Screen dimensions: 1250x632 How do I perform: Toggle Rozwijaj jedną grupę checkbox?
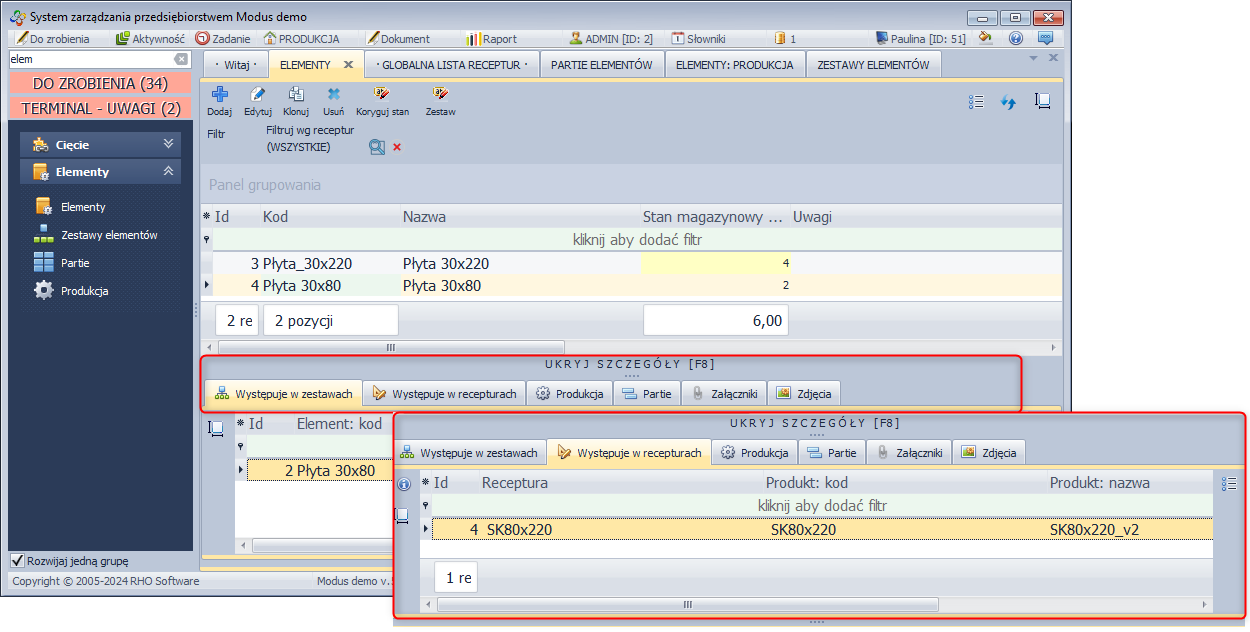17,560
